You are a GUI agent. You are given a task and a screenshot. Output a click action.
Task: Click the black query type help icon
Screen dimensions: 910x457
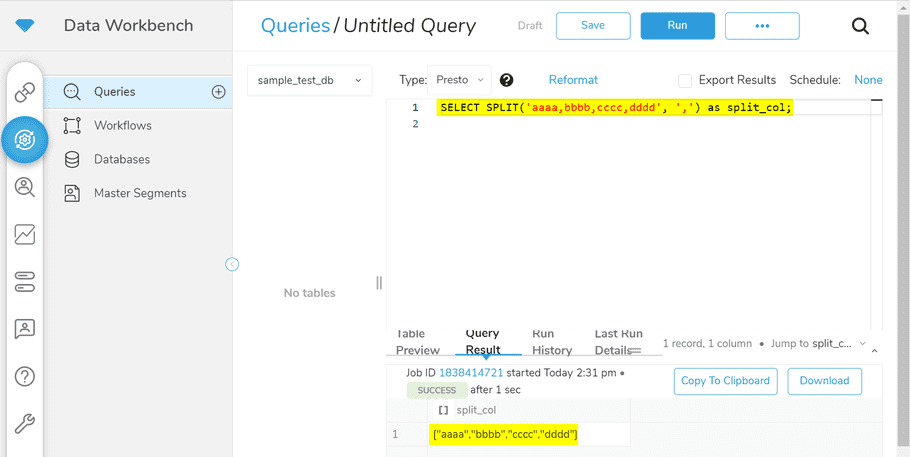[506, 80]
